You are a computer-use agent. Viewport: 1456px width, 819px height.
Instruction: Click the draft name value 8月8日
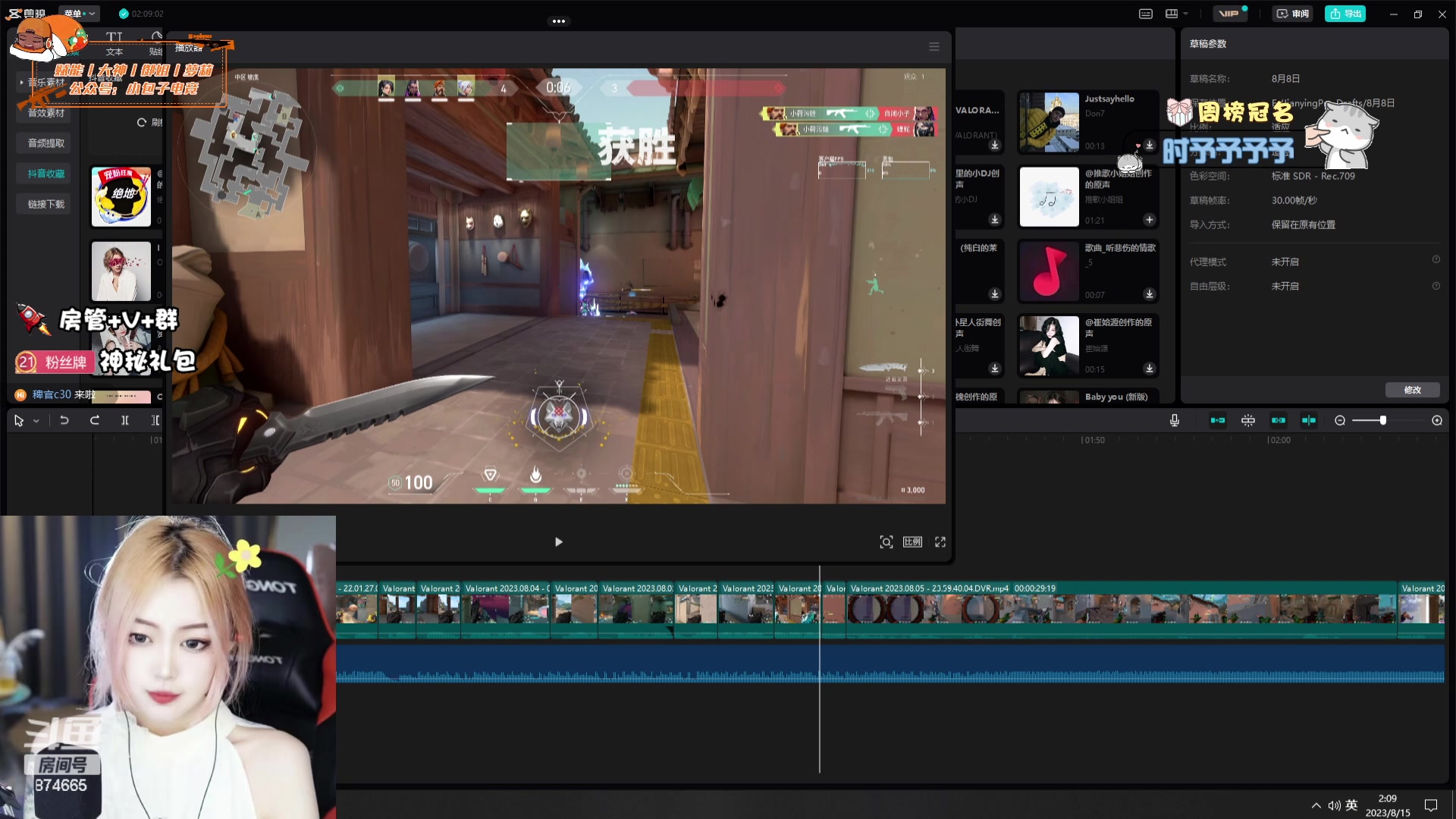(x=1285, y=79)
